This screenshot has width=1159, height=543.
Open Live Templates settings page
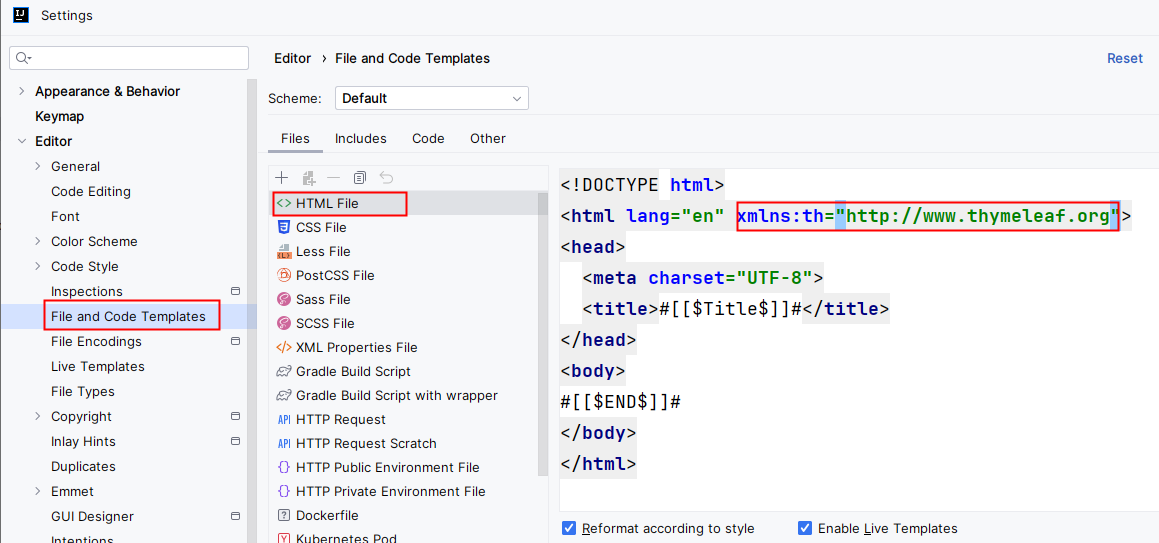point(98,366)
